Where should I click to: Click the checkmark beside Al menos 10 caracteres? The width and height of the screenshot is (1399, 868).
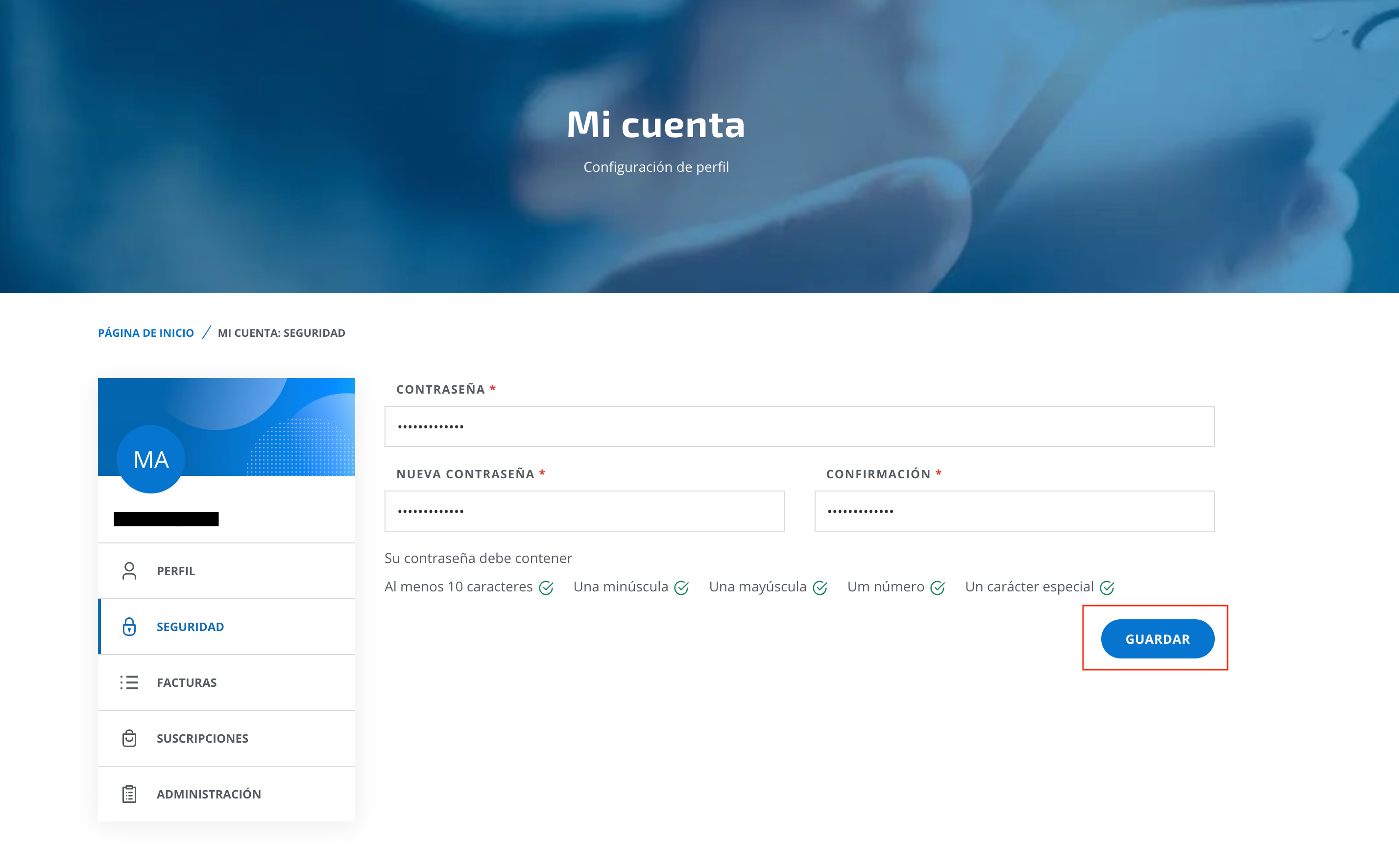[x=546, y=588]
